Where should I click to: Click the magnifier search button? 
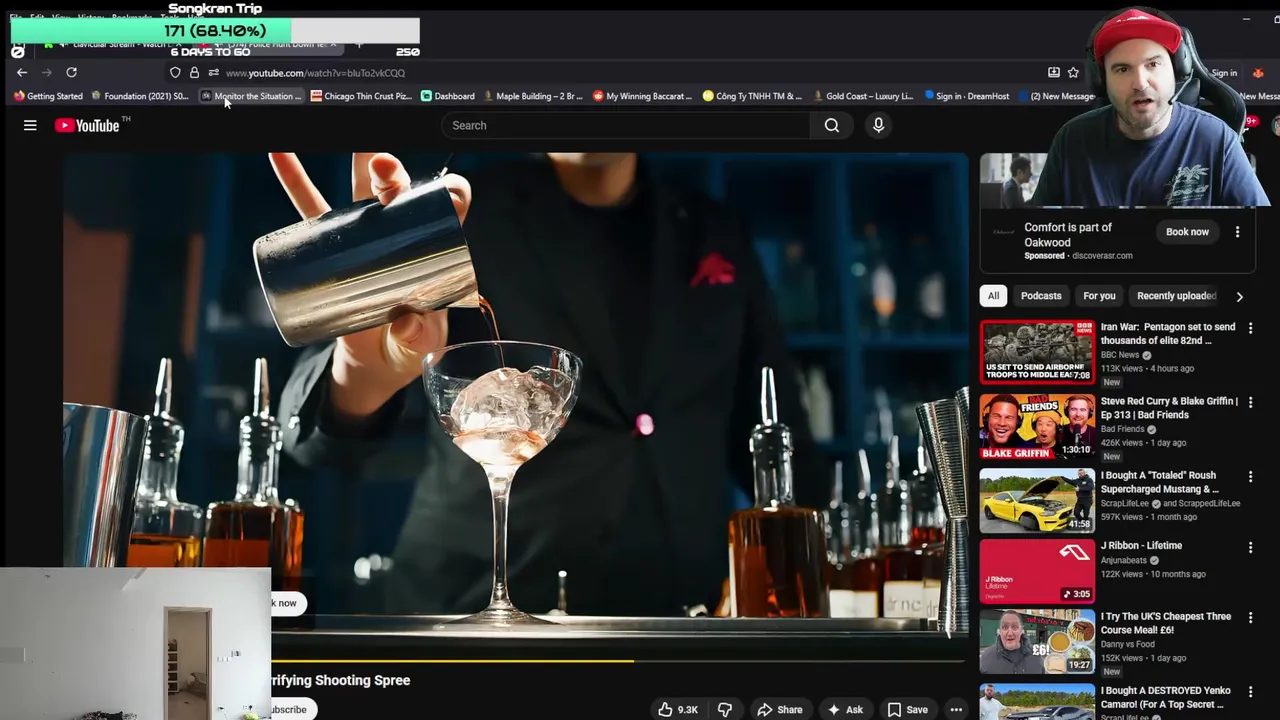(x=831, y=125)
